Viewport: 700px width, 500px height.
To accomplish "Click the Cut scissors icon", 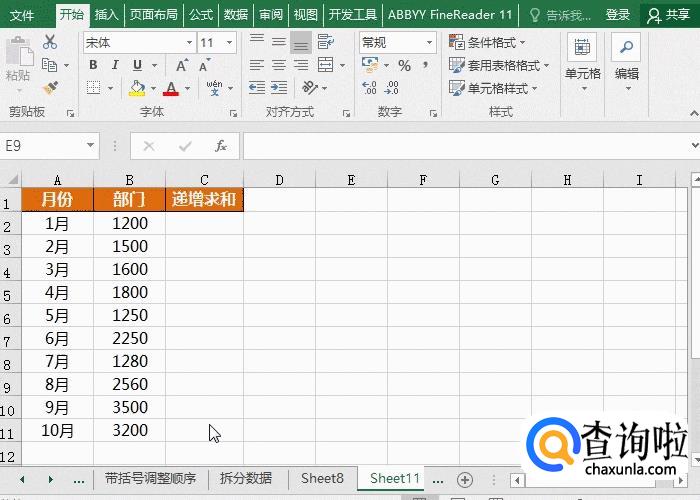I will [x=50, y=42].
